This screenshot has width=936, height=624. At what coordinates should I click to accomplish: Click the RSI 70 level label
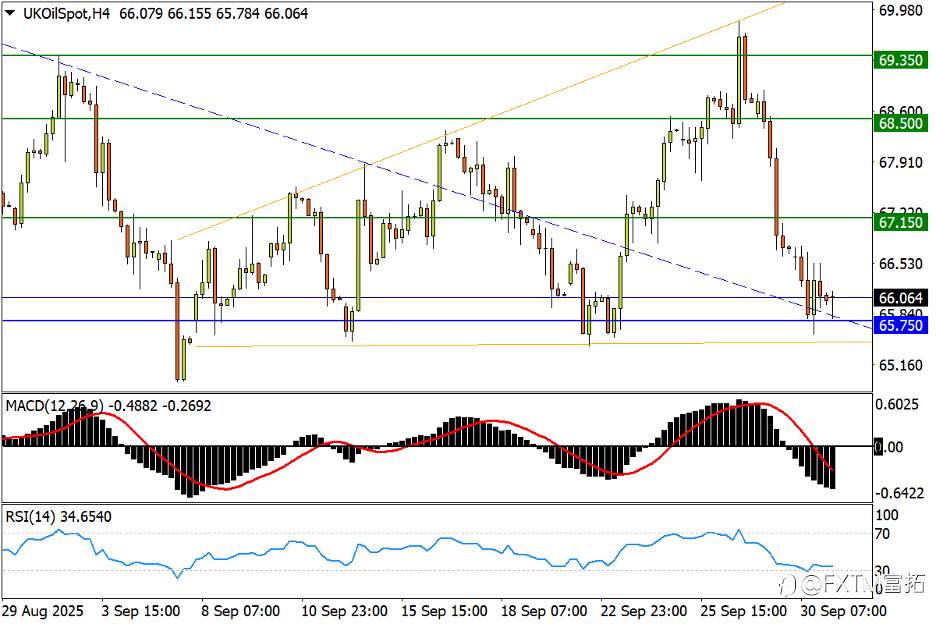click(x=882, y=533)
